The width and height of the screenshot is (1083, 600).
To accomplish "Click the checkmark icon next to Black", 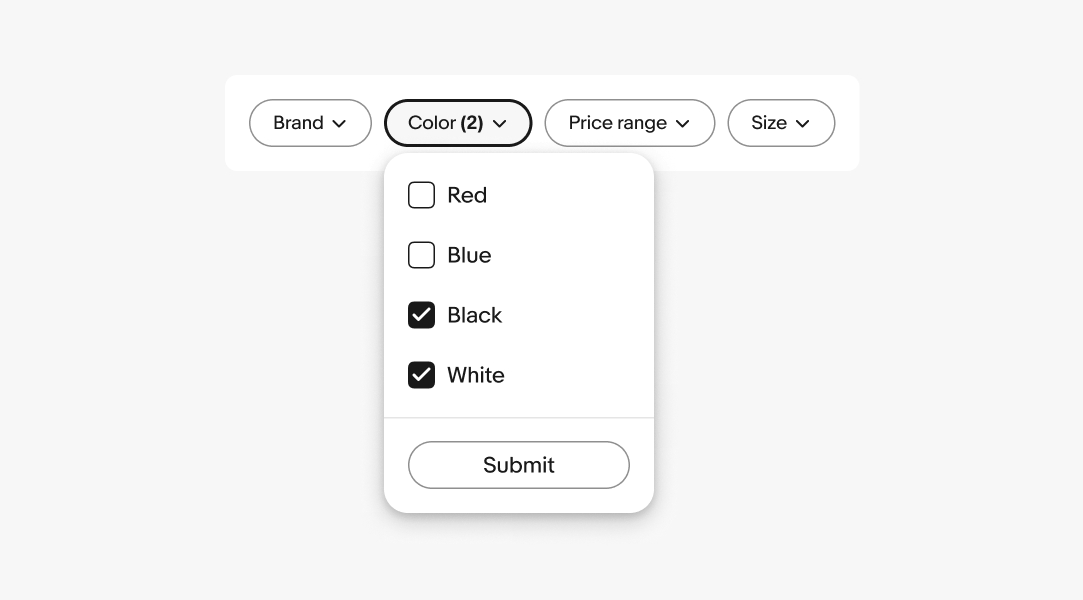I will click(x=421, y=315).
